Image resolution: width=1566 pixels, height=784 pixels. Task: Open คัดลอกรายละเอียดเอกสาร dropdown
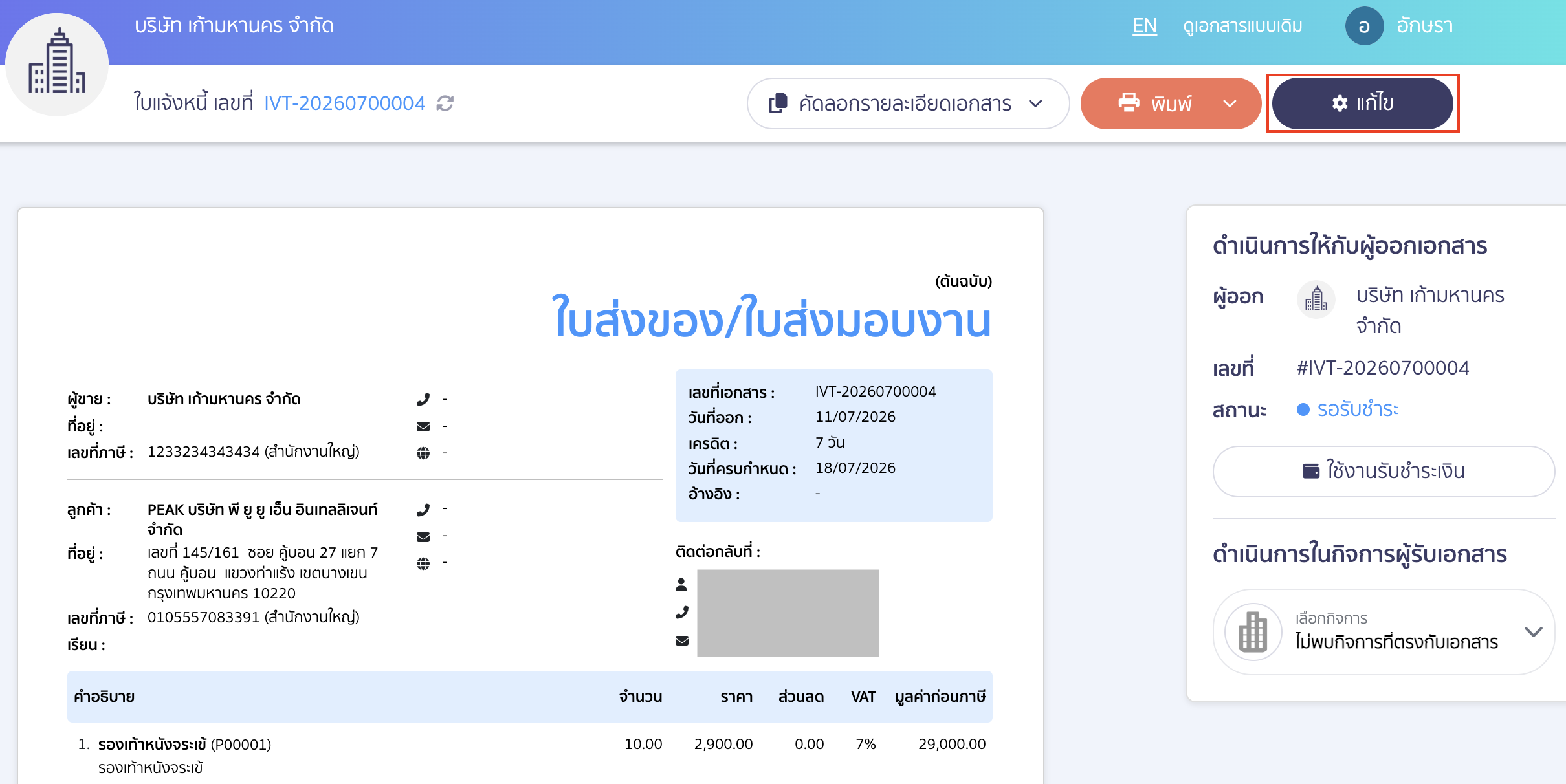tap(908, 103)
